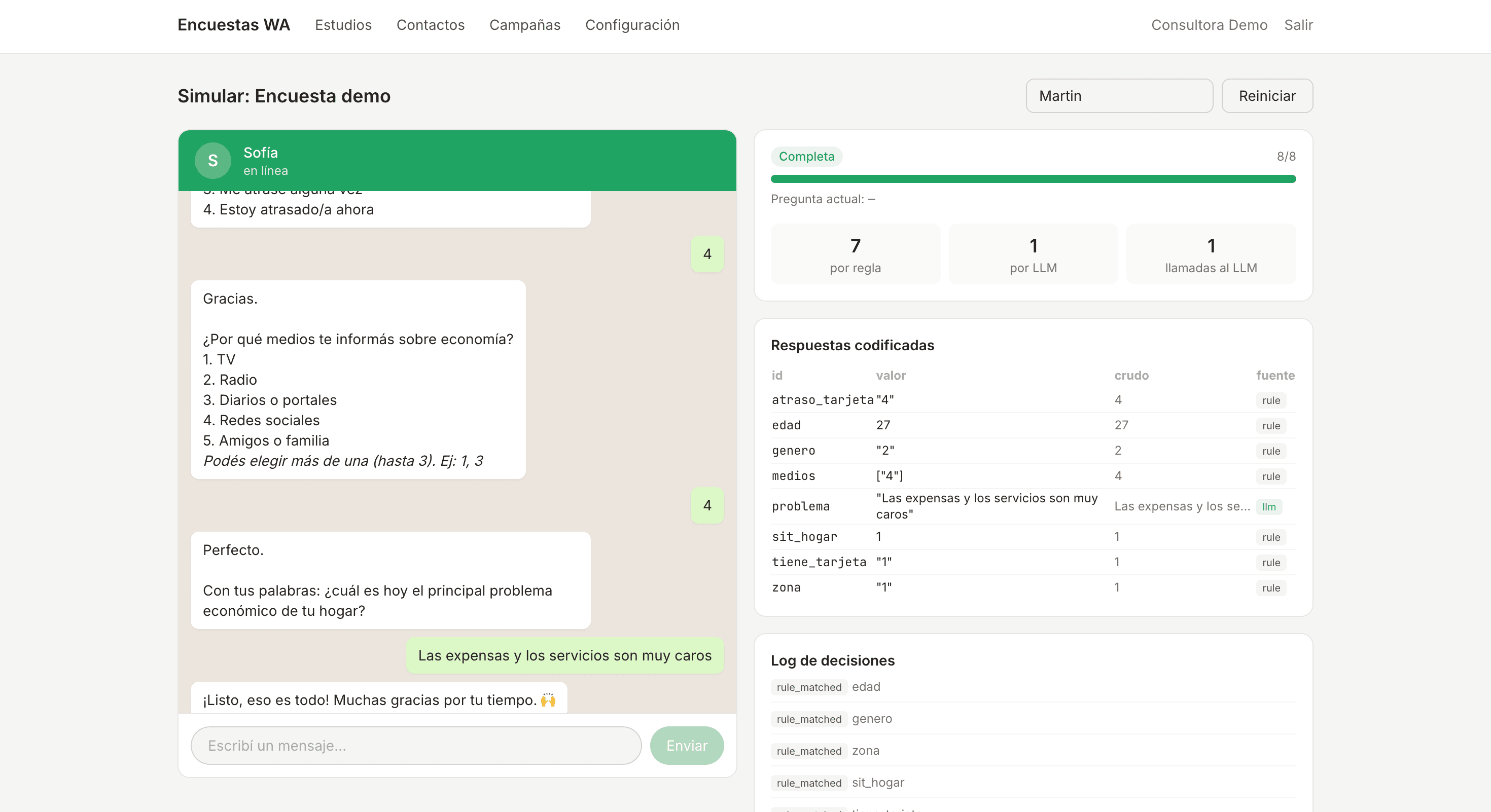
Task: Open Configuración in the navbar
Action: click(632, 25)
